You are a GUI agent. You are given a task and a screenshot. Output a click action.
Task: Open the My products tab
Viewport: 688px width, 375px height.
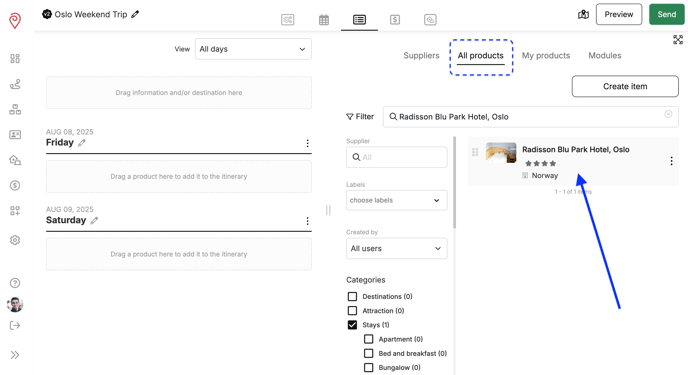[546, 56]
